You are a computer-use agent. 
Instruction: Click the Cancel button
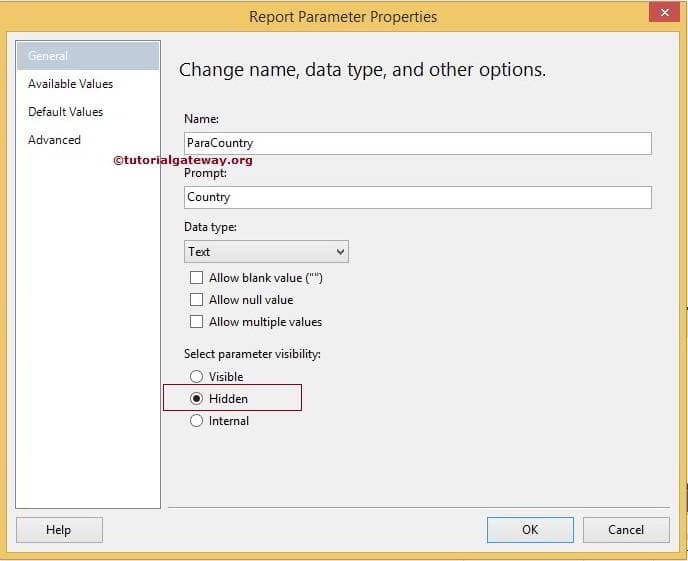click(x=626, y=530)
